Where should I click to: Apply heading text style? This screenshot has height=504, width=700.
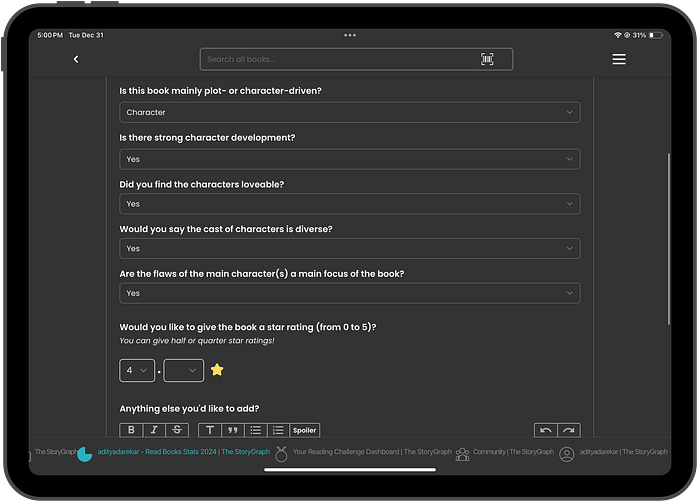pos(210,430)
